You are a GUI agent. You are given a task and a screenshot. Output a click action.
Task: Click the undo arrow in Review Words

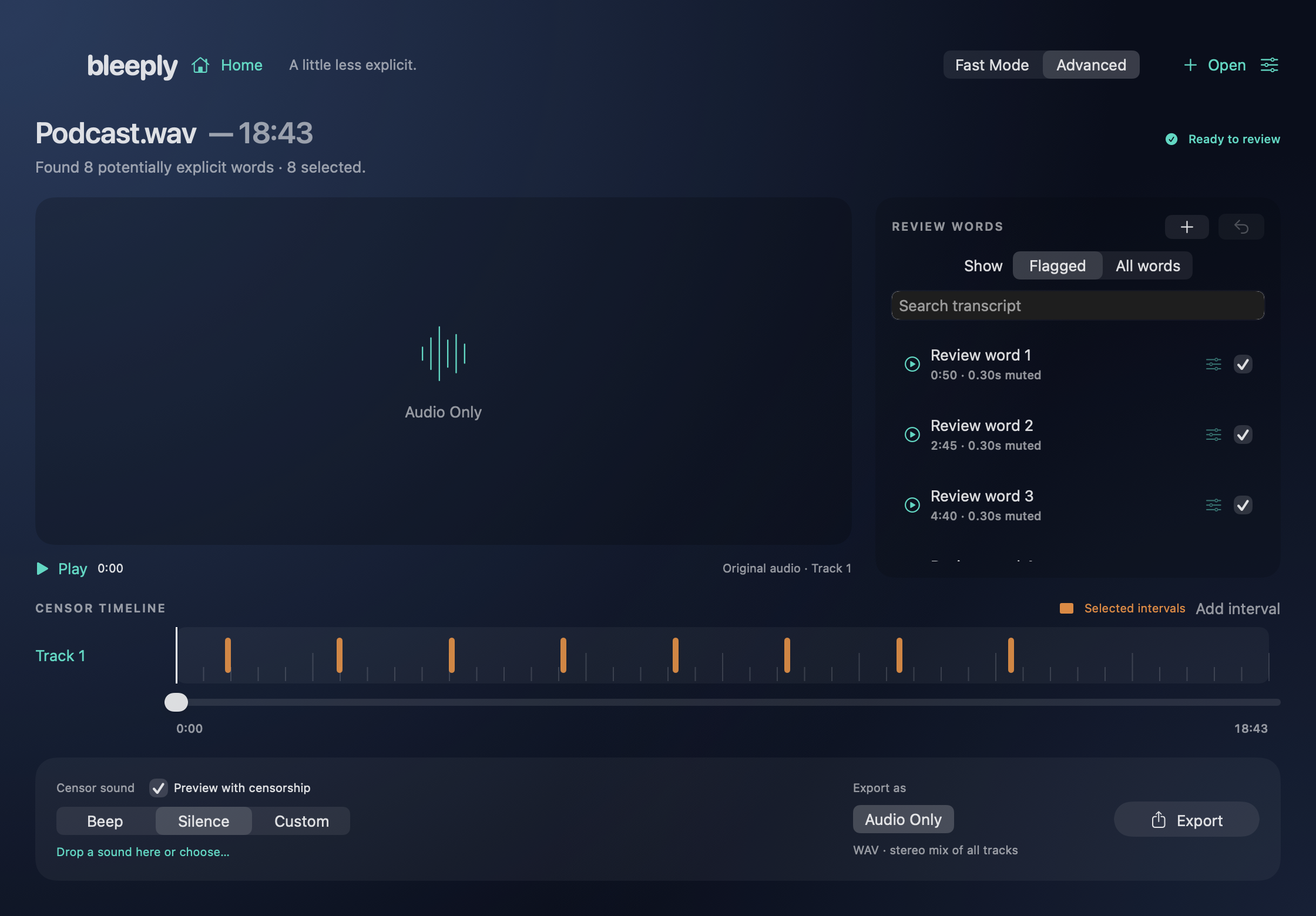(x=1241, y=227)
